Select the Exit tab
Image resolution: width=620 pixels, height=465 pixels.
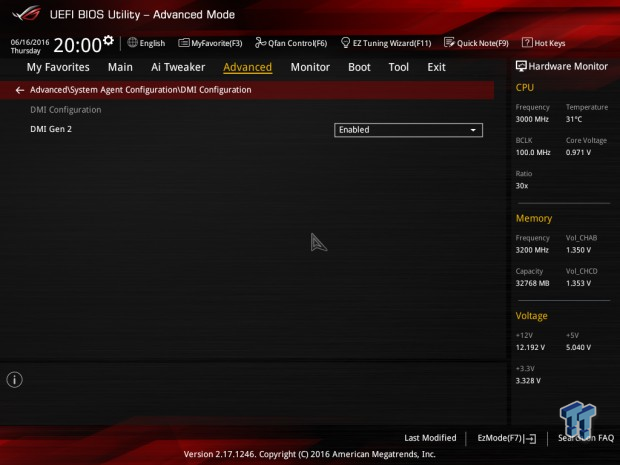(436, 67)
